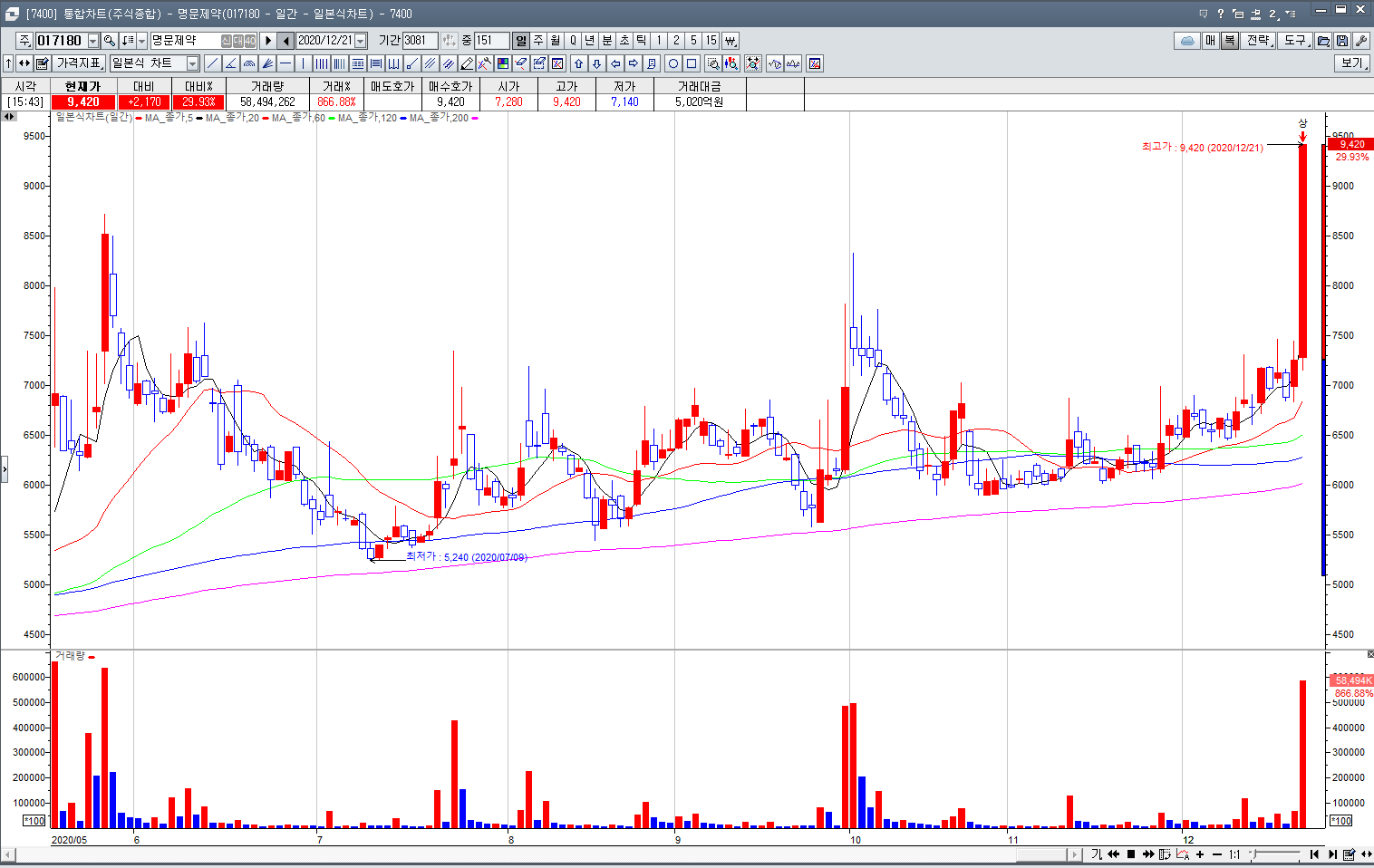Click the 15 interval button
1374x868 pixels.
coord(711,41)
